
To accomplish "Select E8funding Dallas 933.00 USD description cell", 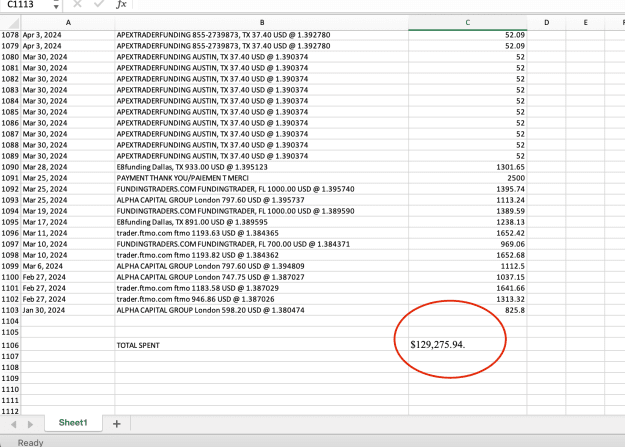I will (262, 167).
